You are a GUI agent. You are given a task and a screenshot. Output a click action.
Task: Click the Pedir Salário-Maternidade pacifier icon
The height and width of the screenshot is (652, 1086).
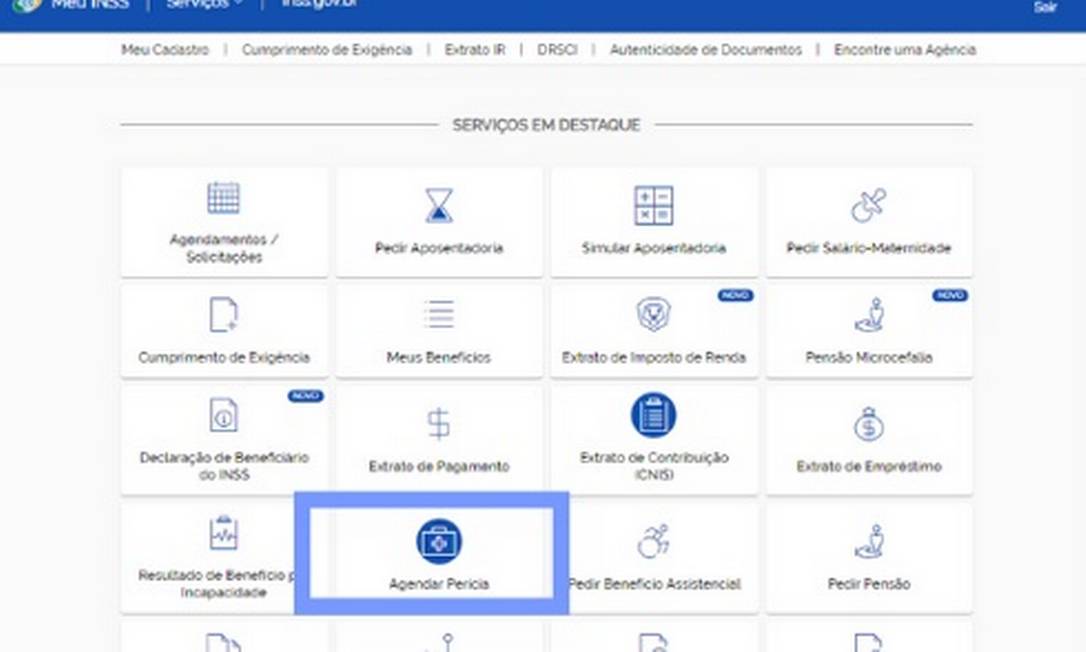tap(868, 205)
